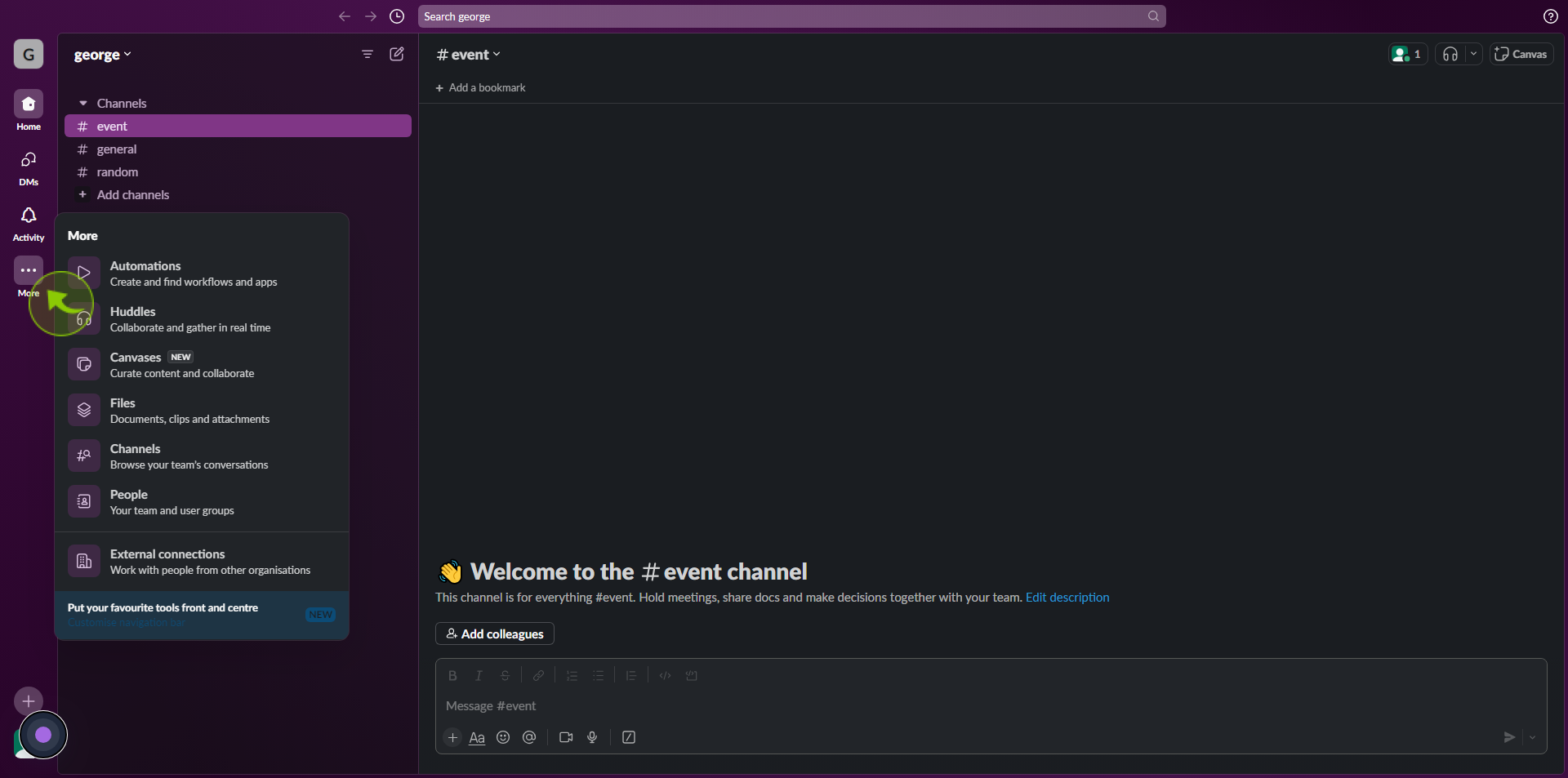Open the #event channel details dropdown
The width and height of the screenshot is (1568, 778).
(x=468, y=55)
